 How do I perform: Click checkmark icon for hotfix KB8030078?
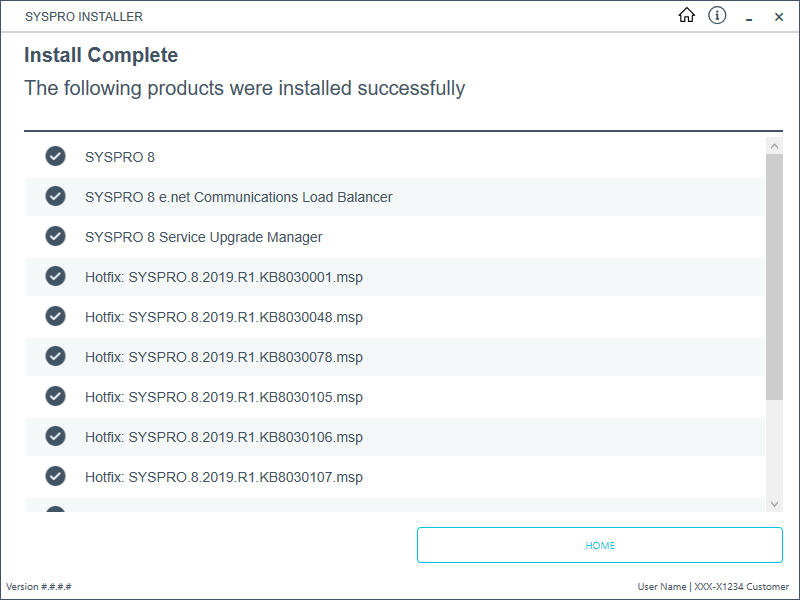tap(55, 357)
